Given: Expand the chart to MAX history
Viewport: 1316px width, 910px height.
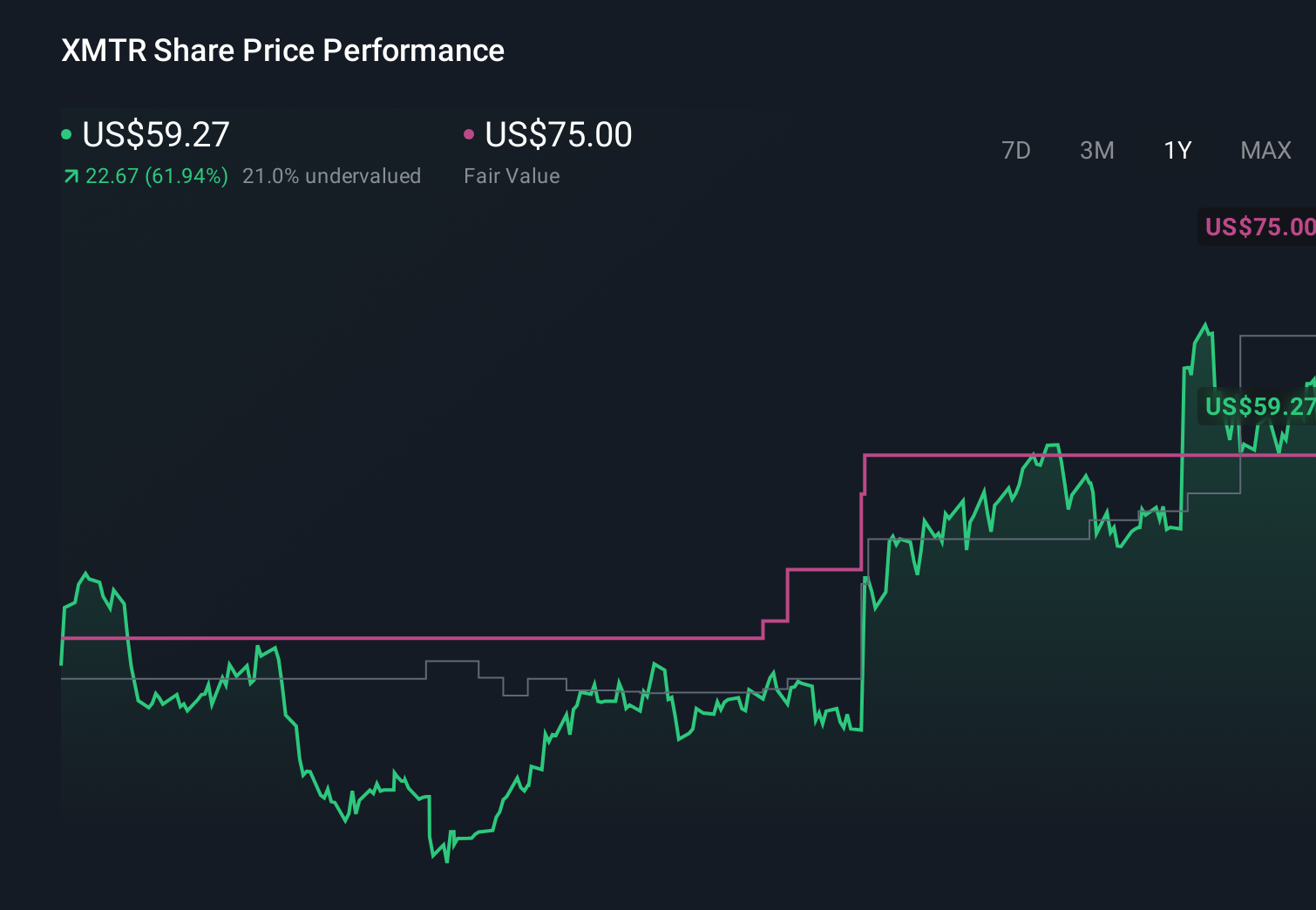Looking at the screenshot, I should (1265, 150).
